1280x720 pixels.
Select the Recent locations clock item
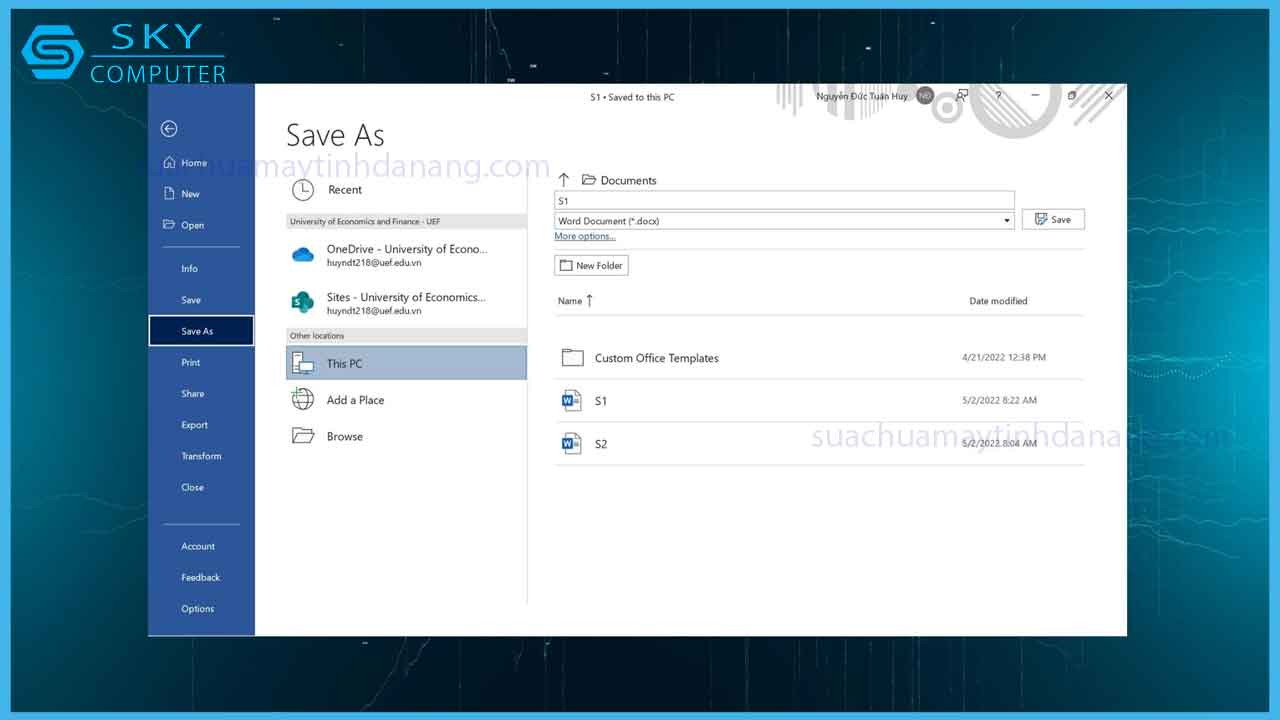[x=406, y=190]
